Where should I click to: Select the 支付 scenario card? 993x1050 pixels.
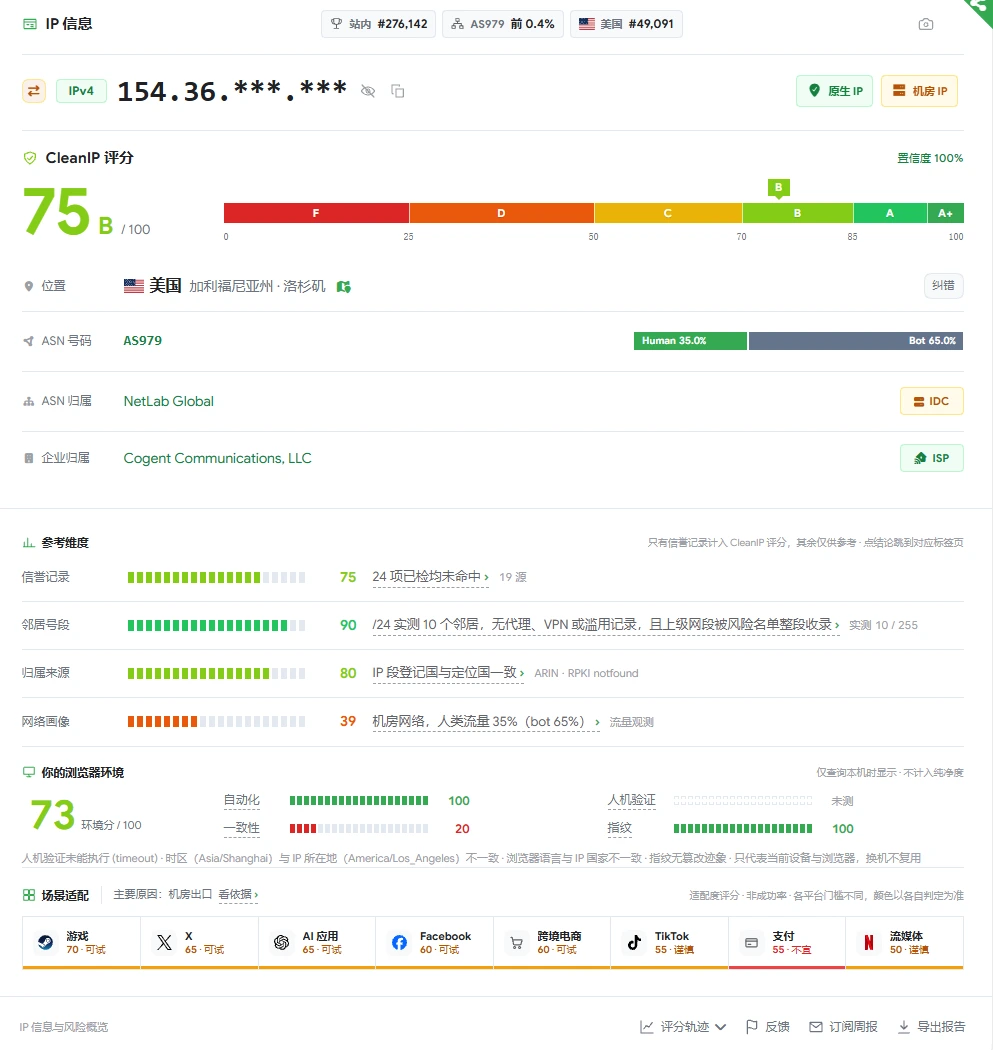[x=787, y=943]
